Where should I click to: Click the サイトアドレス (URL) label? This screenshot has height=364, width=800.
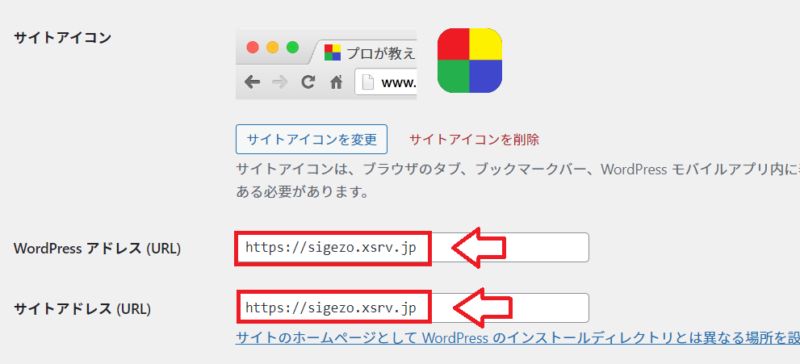82,308
